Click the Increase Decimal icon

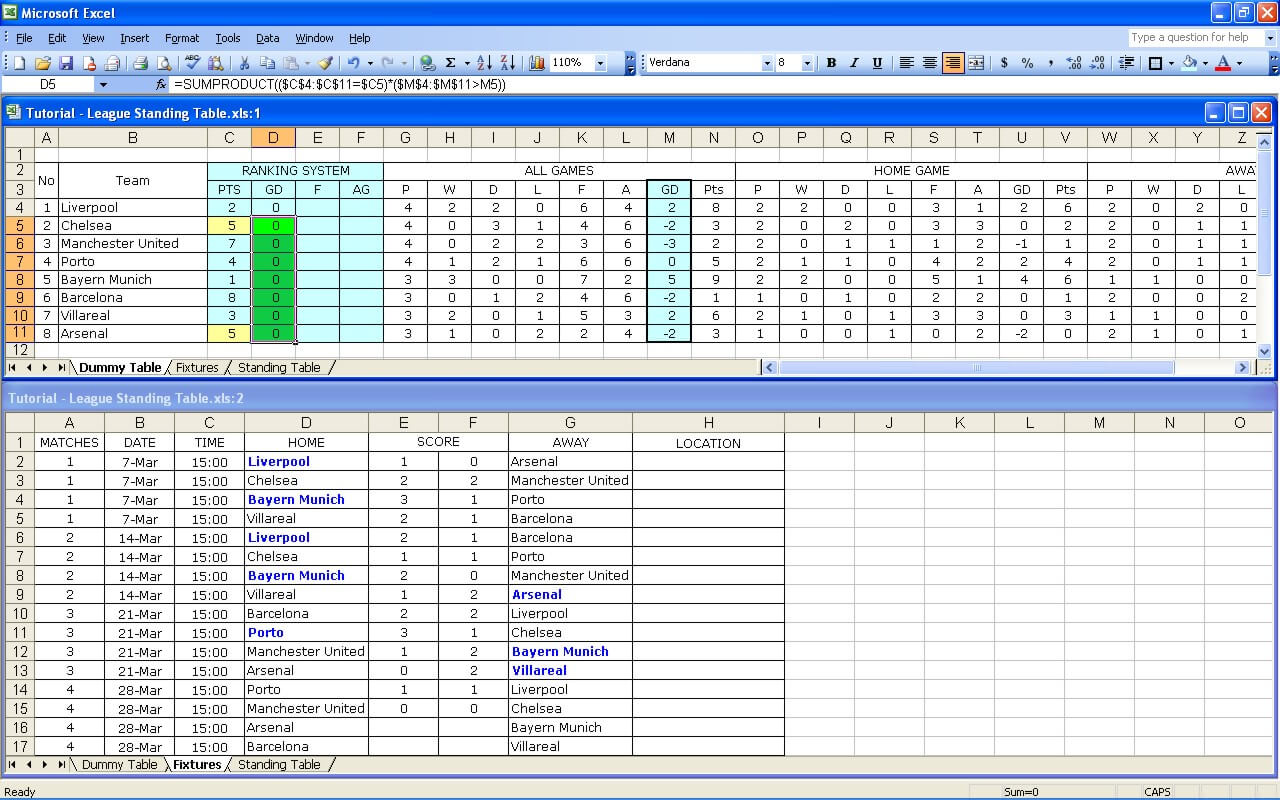tap(1074, 63)
